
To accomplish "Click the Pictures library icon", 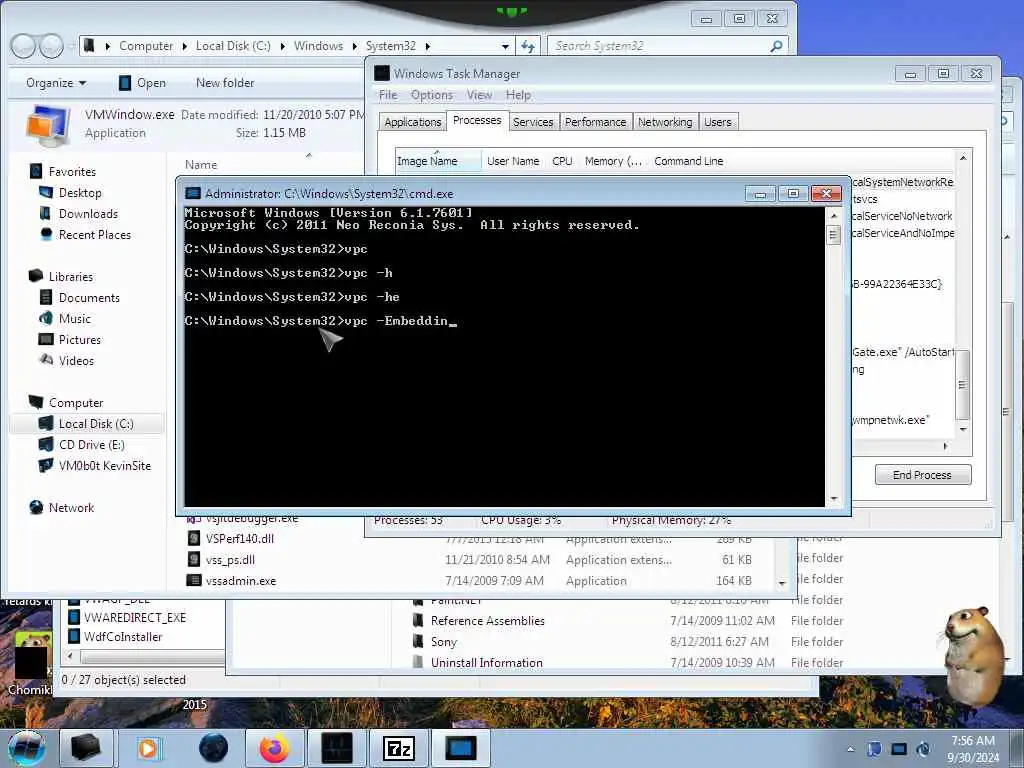I will tap(46, 339).
